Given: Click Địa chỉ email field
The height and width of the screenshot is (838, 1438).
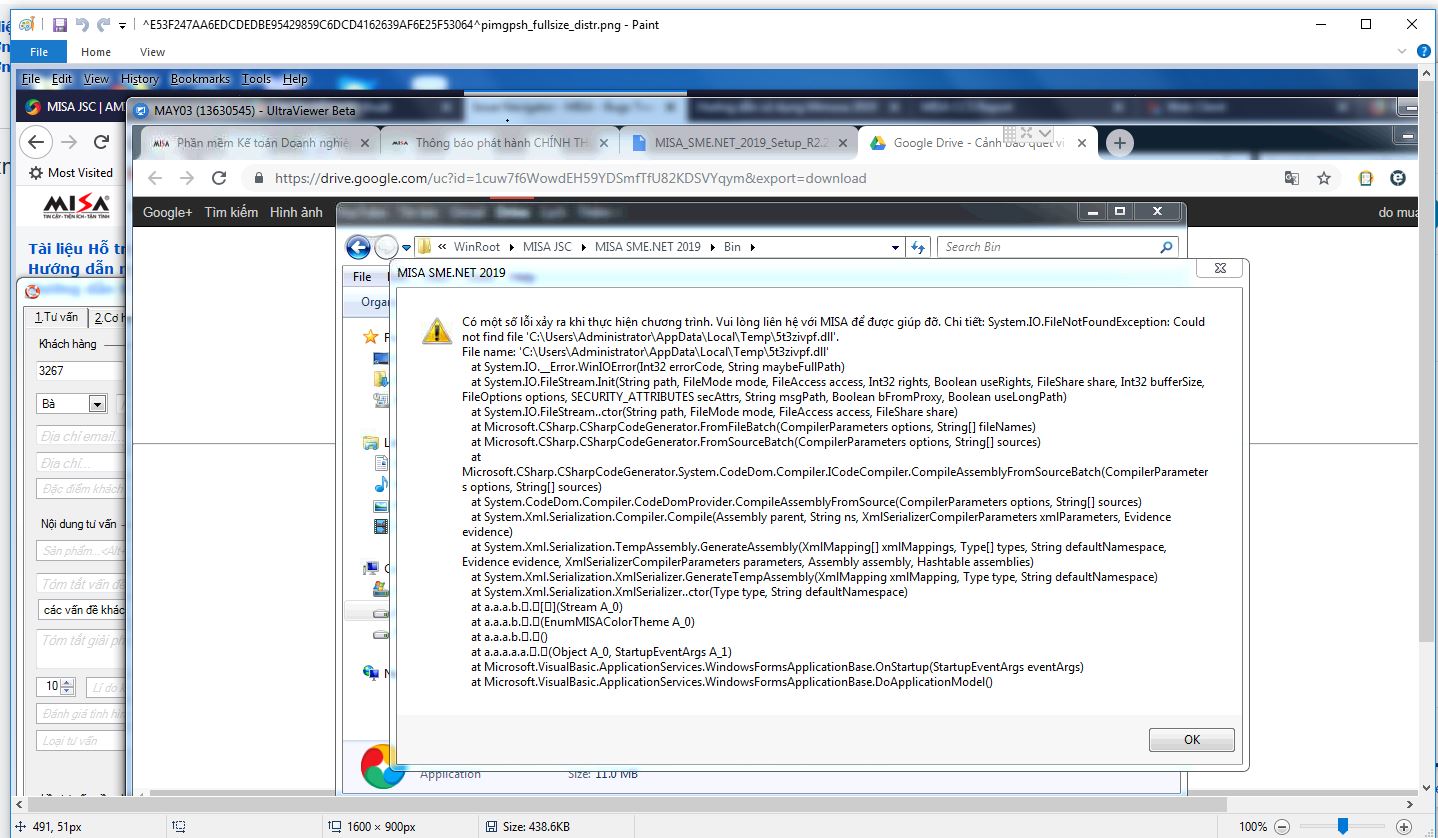Looking at the screenshot, I should click(78, 437).
